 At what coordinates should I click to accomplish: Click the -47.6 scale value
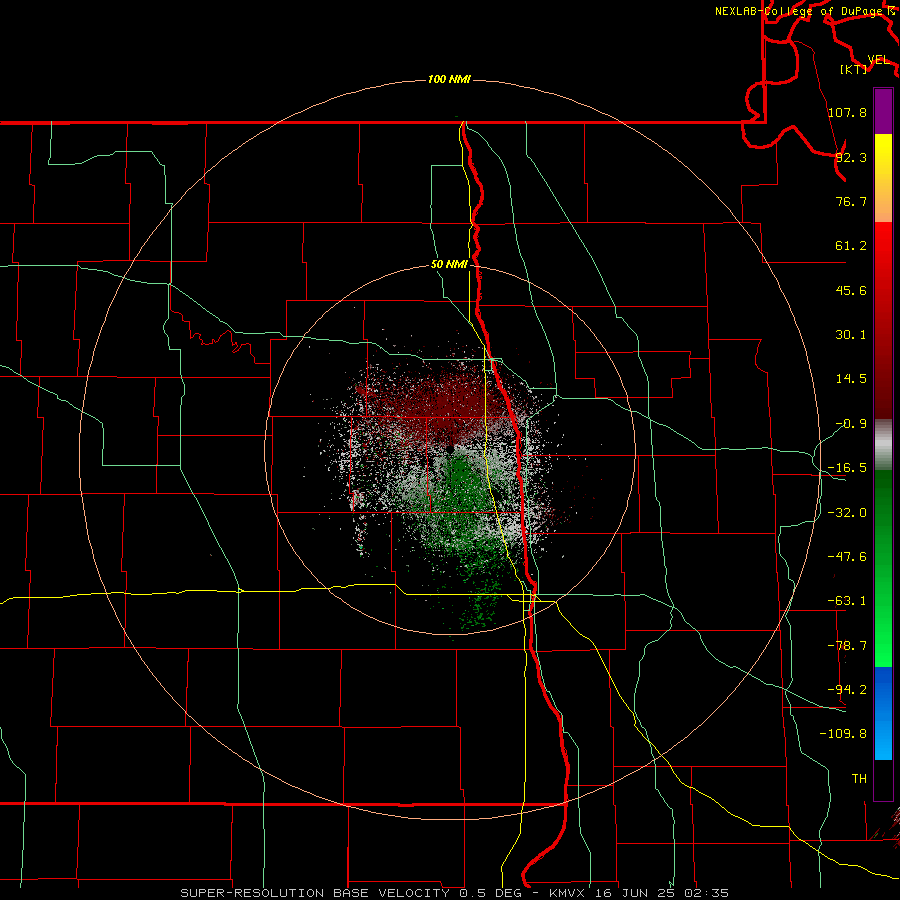click(847, 557)
